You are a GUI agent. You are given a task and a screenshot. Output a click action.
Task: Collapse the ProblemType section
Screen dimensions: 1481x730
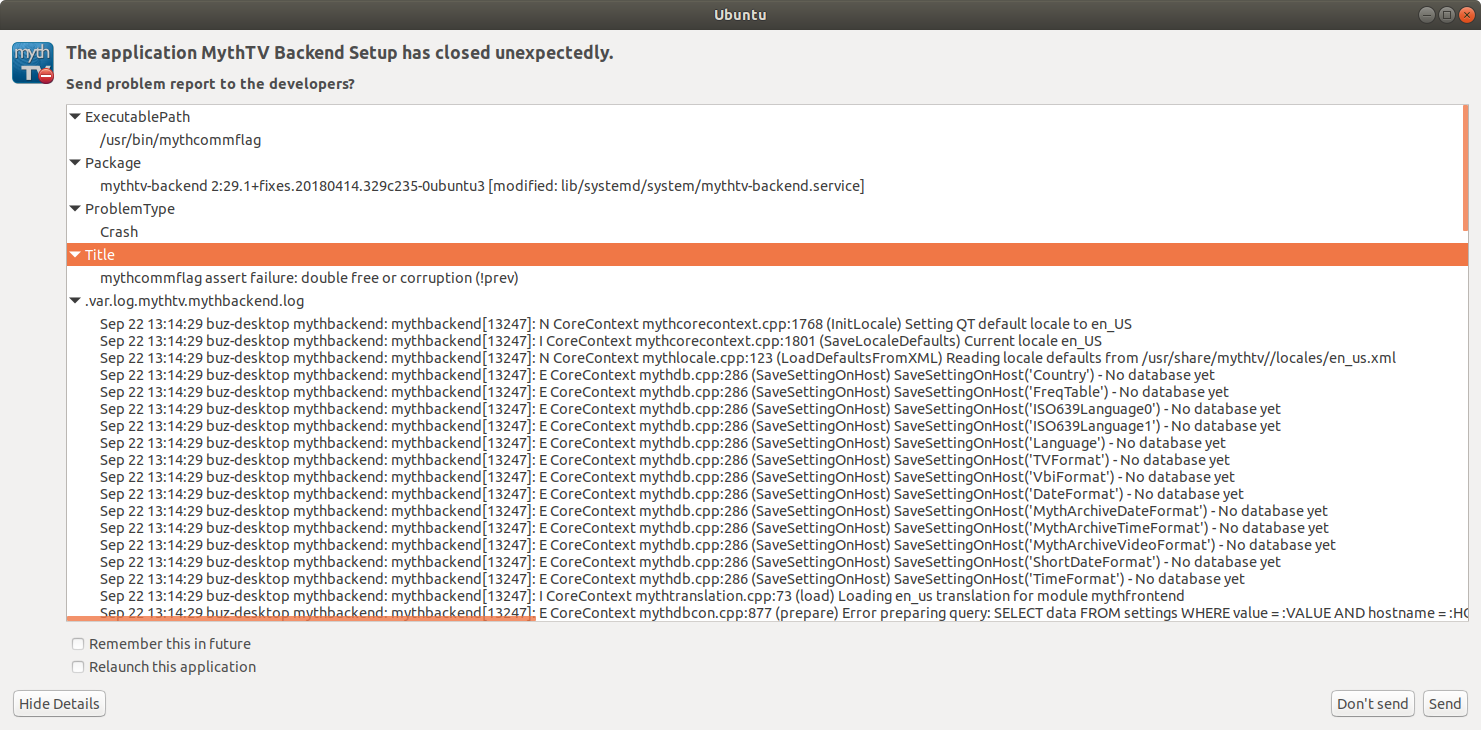point(75,209)
